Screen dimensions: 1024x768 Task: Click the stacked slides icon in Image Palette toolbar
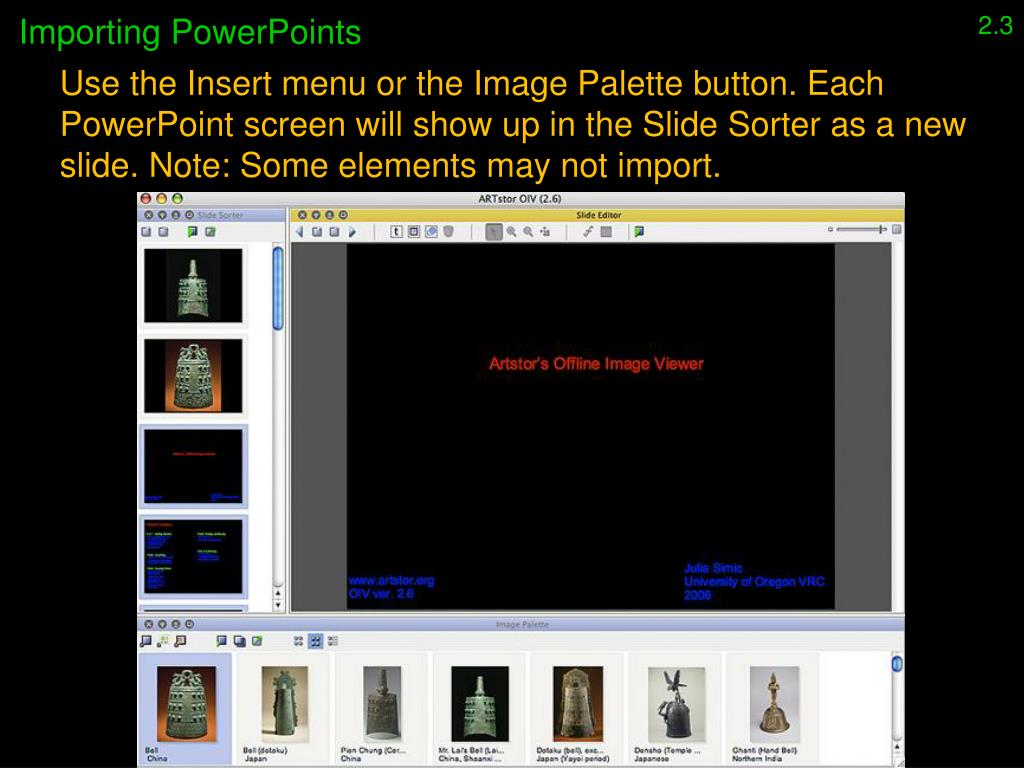[240, 641]
